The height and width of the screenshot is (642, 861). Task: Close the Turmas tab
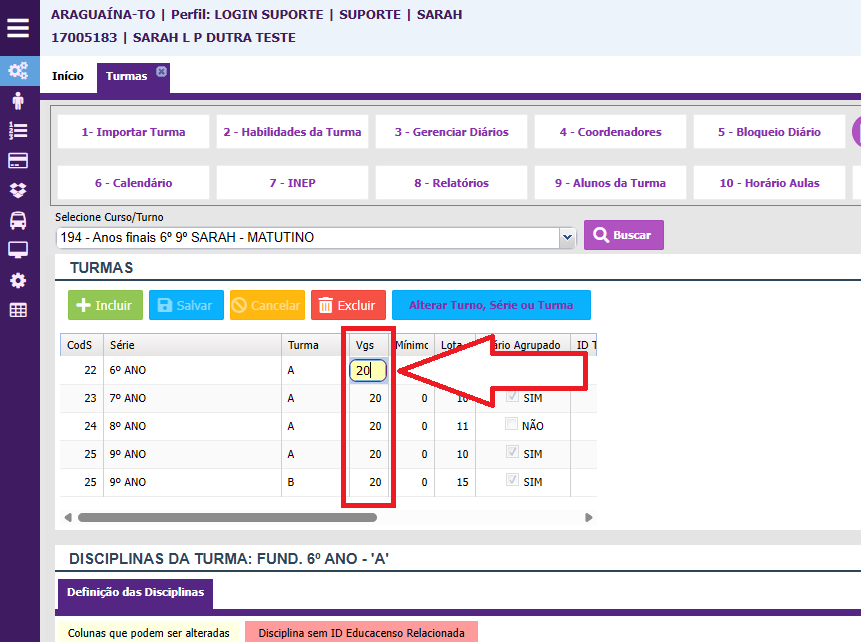162,71
